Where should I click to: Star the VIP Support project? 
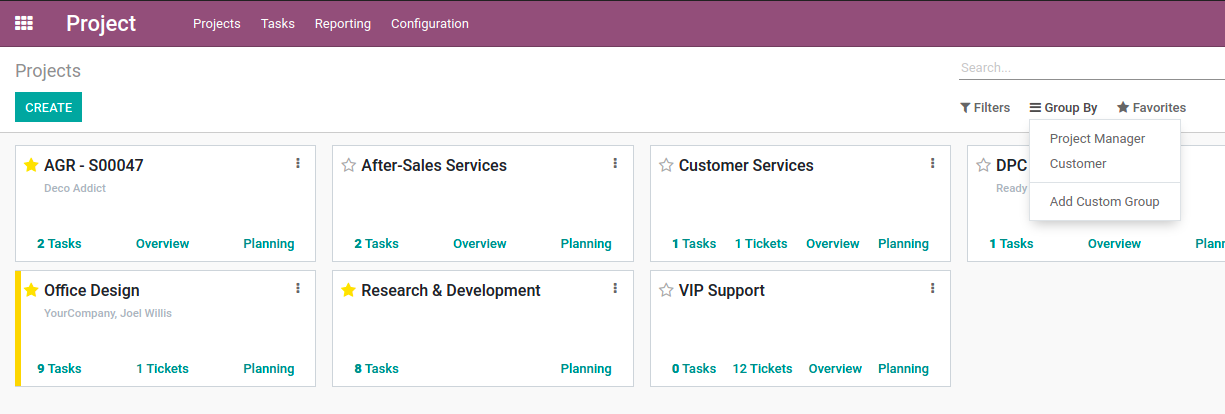click(x=666, y=290)
